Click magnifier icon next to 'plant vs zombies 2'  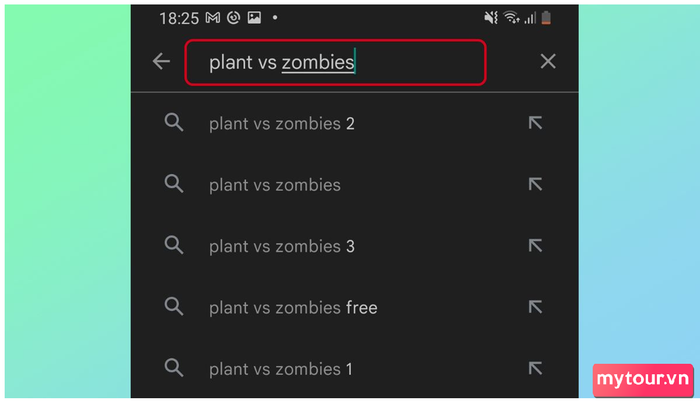(x=174, y=122)
